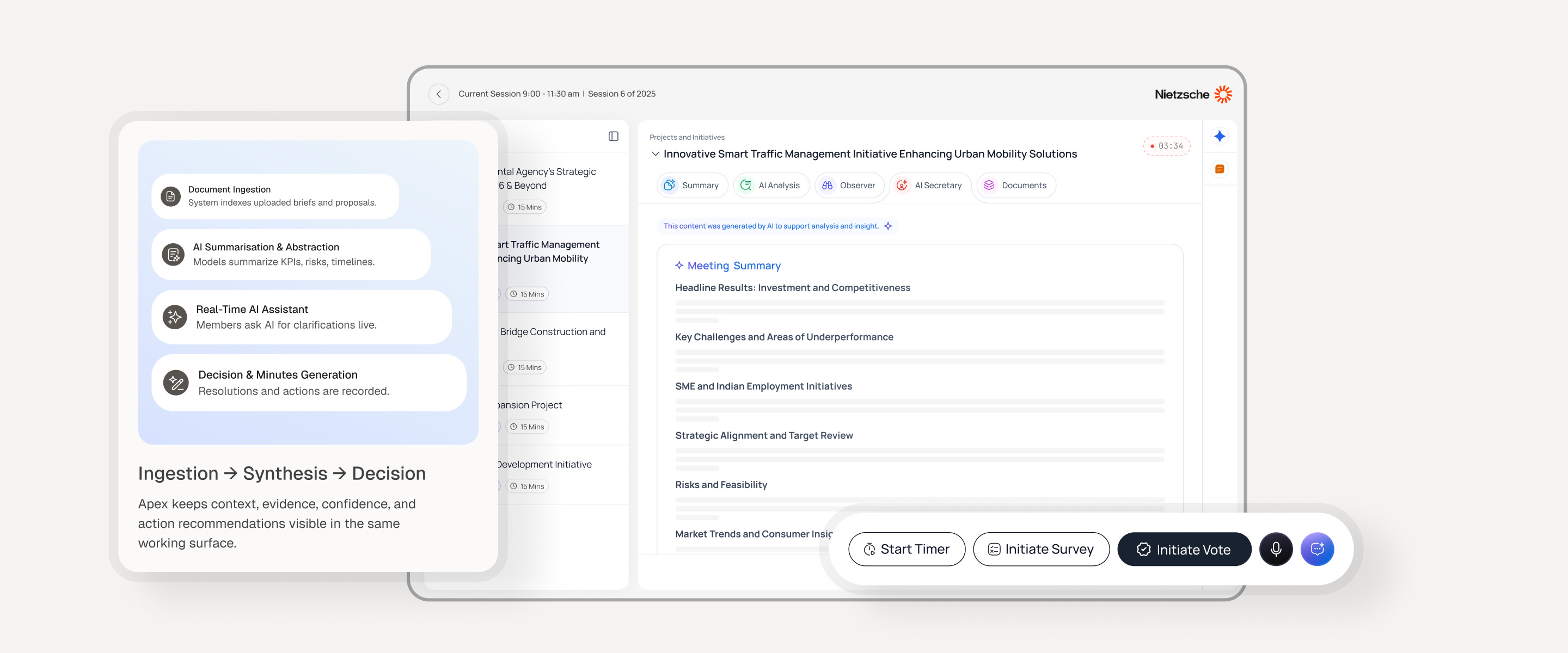Click the AI Secretary tab's red icon
This screenshot has width=1568, height=653.
point(902,185)
